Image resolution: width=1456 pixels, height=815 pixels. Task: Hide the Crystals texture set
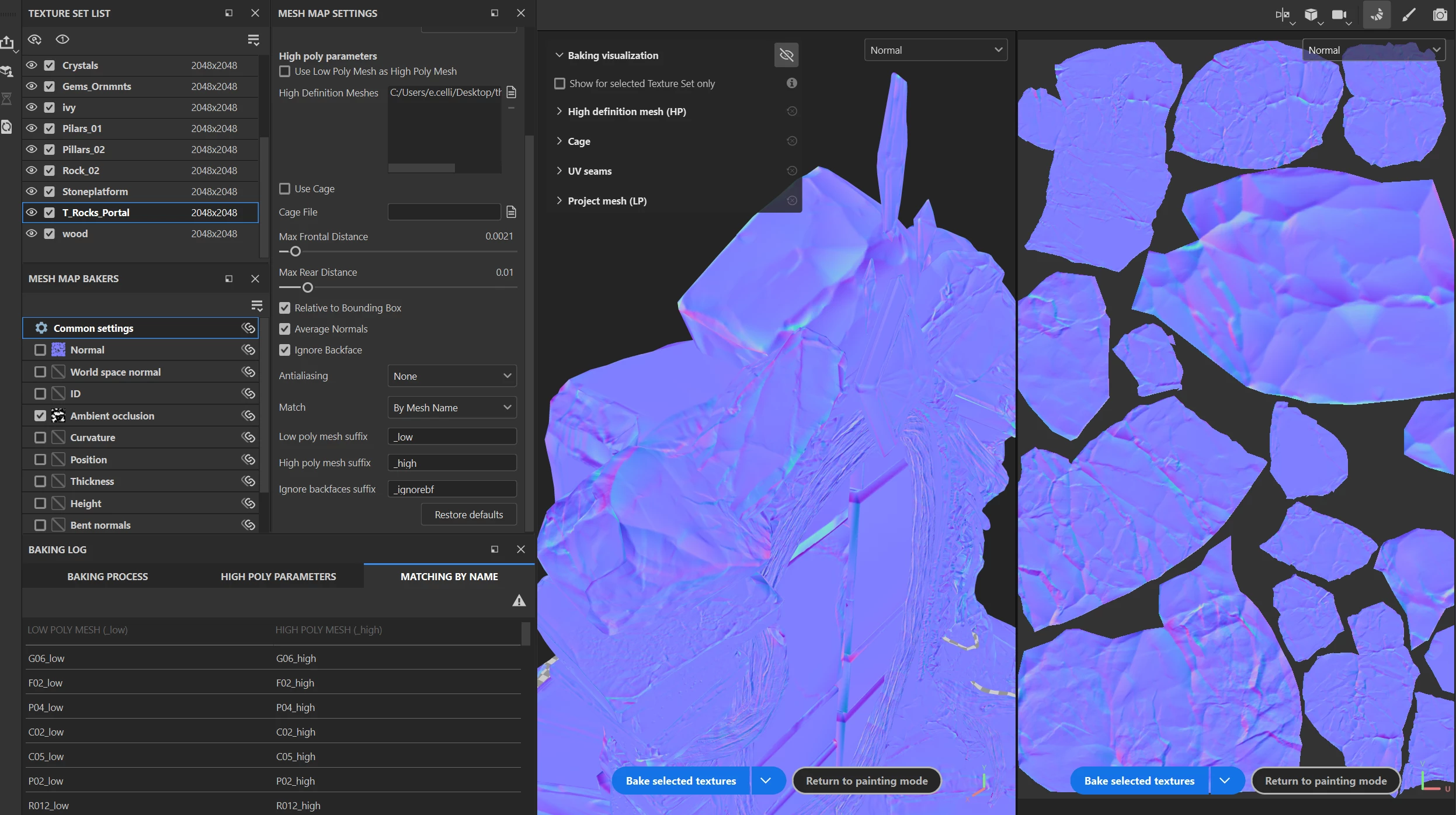(32, 65)
